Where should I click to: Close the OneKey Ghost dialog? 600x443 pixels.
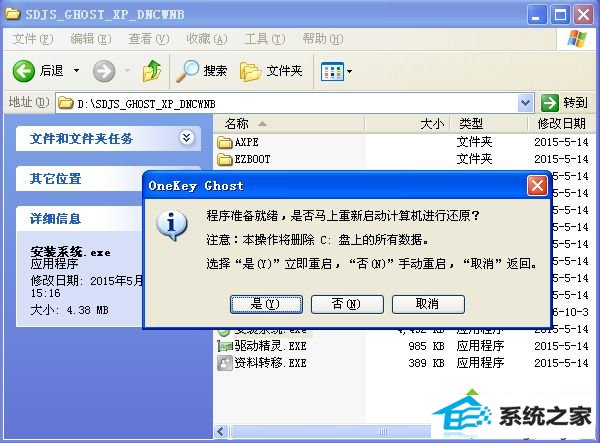(x=537, y=186)
